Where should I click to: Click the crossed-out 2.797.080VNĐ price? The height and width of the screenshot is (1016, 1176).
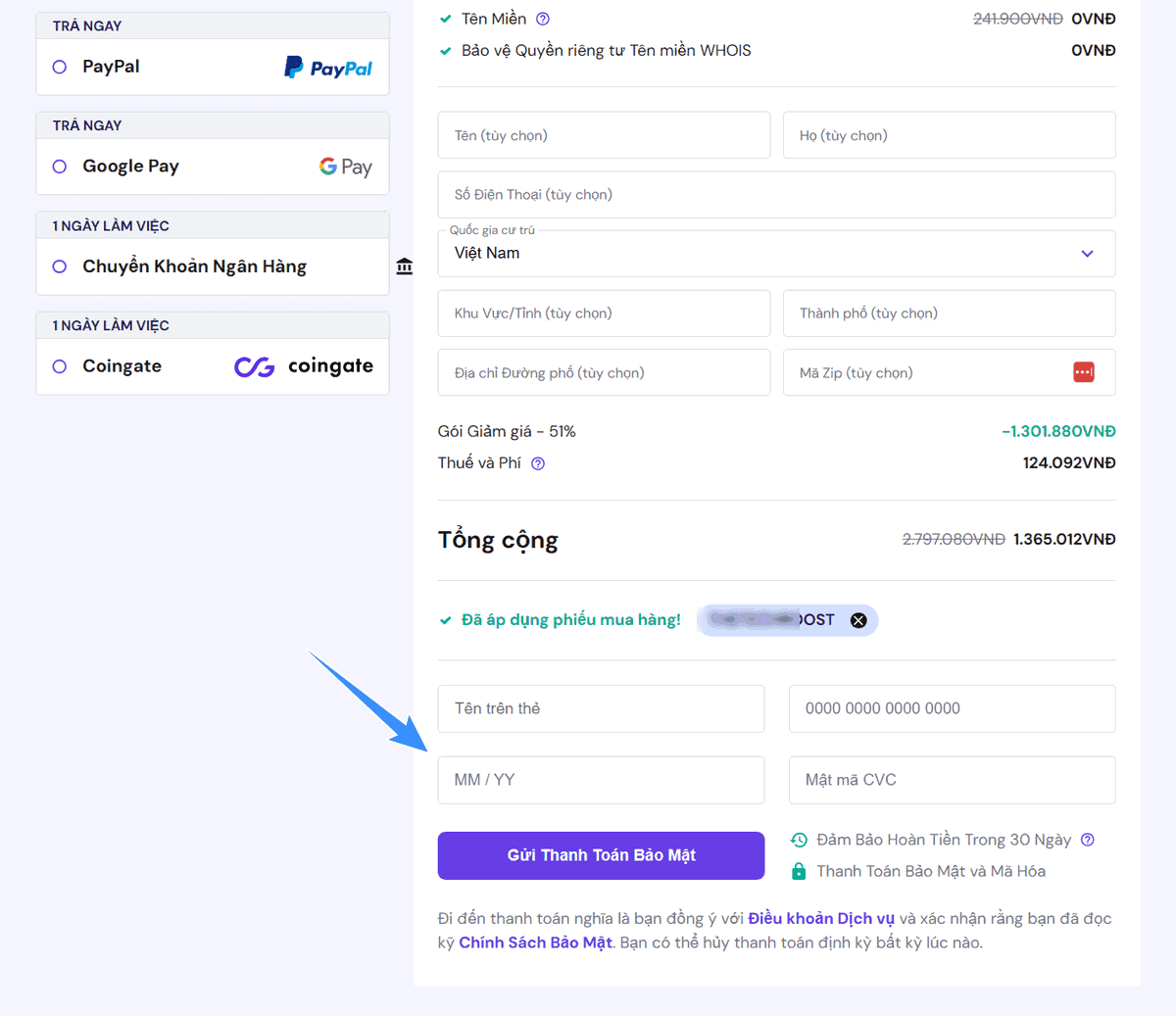pos(954,539)
